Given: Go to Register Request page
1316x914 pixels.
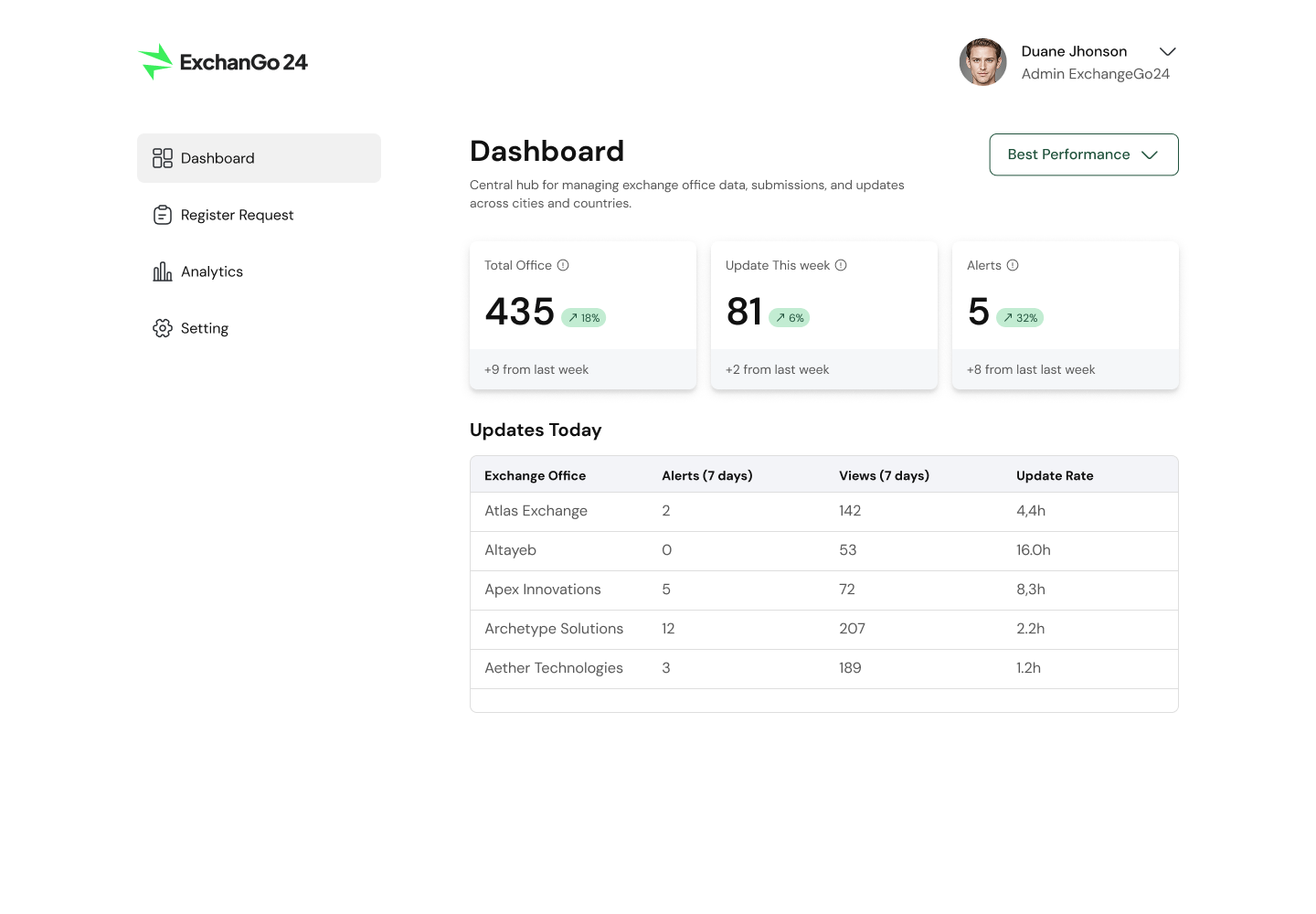Looking at the screenshot, I should (237, 215).
